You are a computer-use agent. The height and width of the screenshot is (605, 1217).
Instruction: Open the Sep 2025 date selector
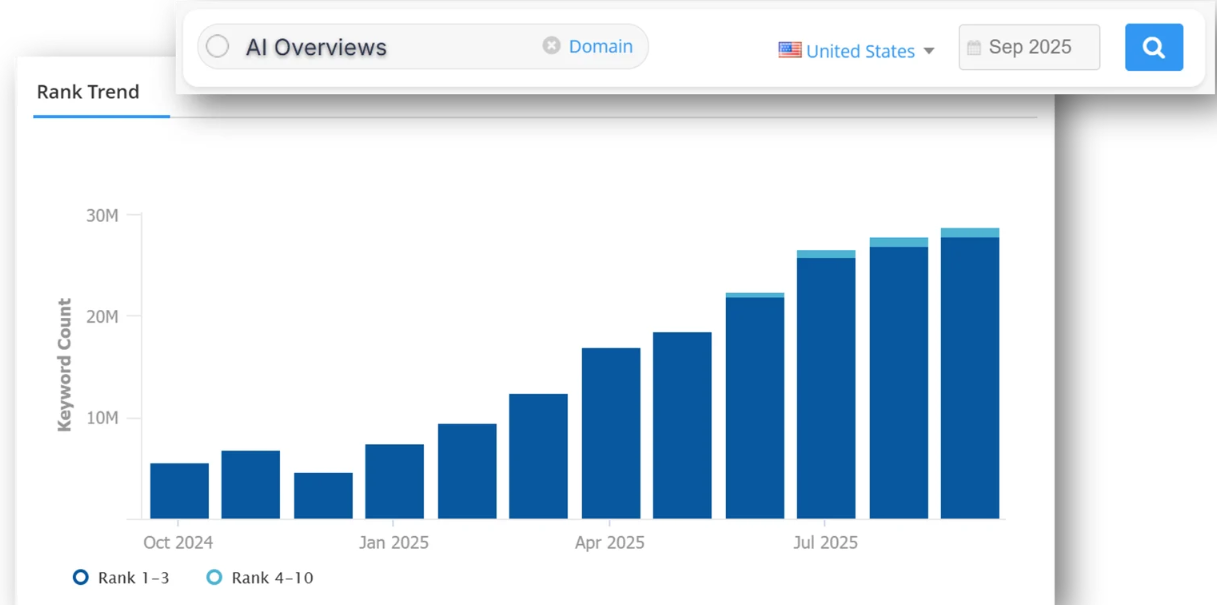point(1029,47)
